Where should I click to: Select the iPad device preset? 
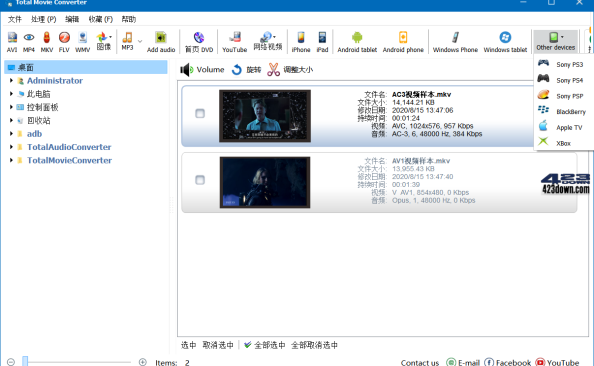click(322, 42)
